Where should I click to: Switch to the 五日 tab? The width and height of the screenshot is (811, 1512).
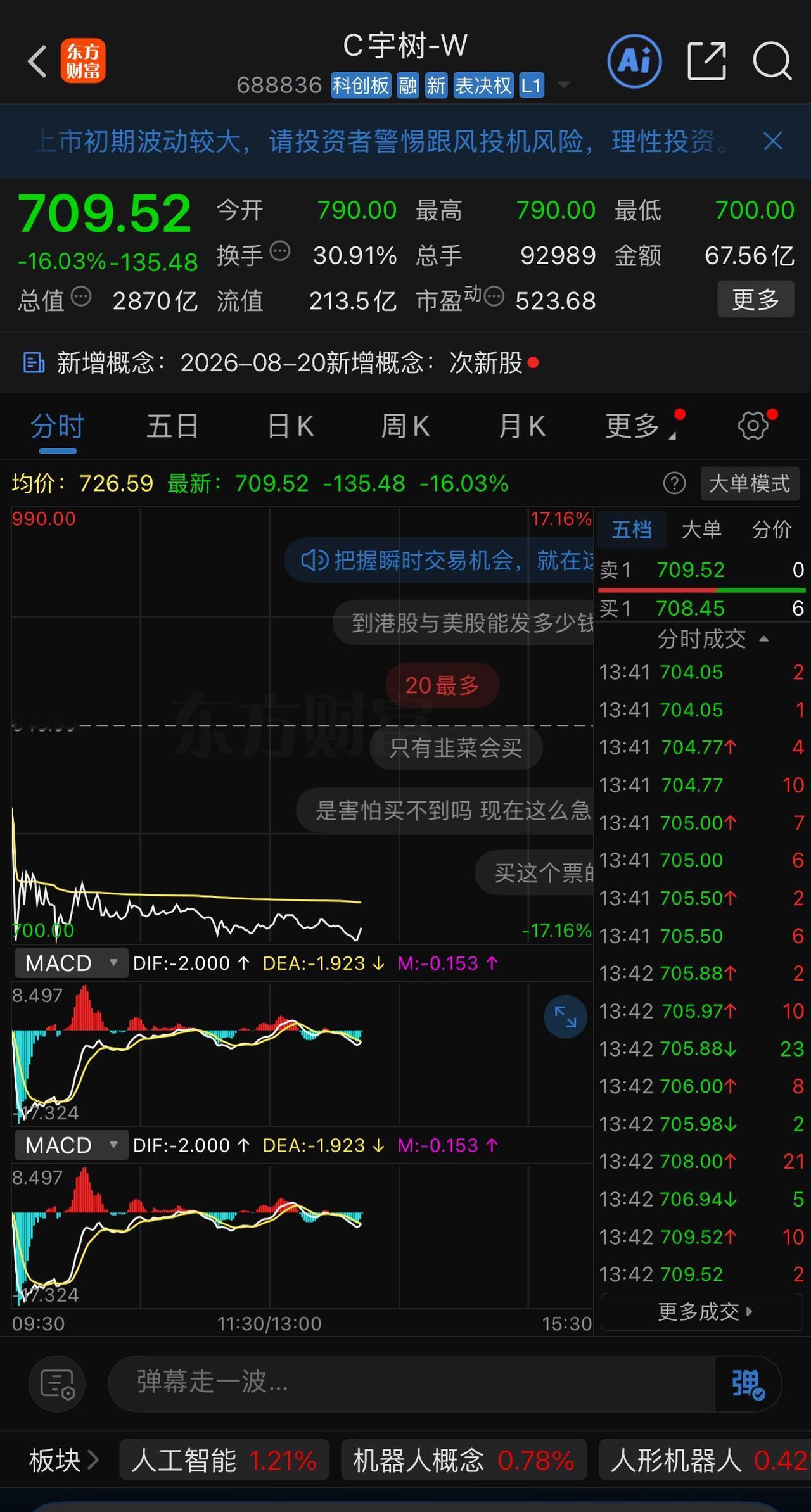[173, 426]
